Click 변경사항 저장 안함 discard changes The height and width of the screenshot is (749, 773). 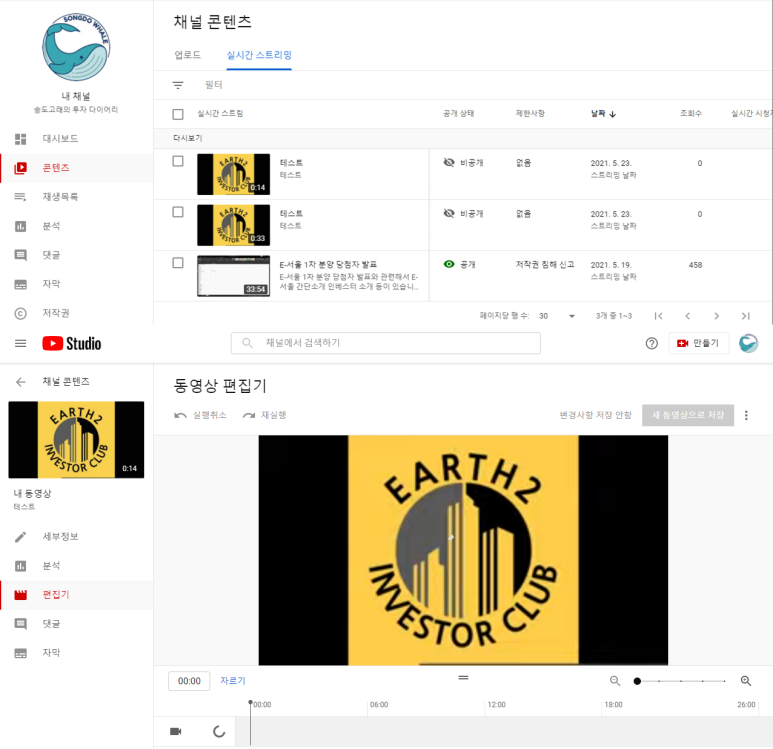coord(596,415)
